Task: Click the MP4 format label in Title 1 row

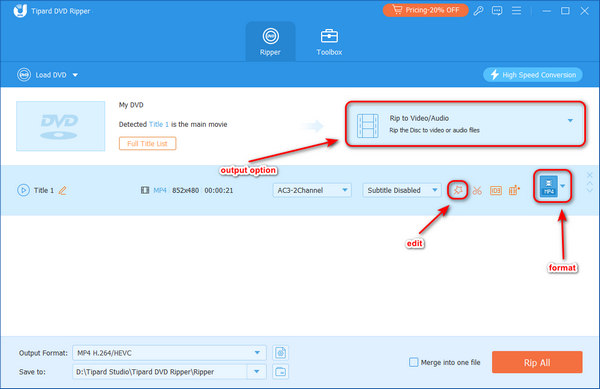Action: point(160,190)
